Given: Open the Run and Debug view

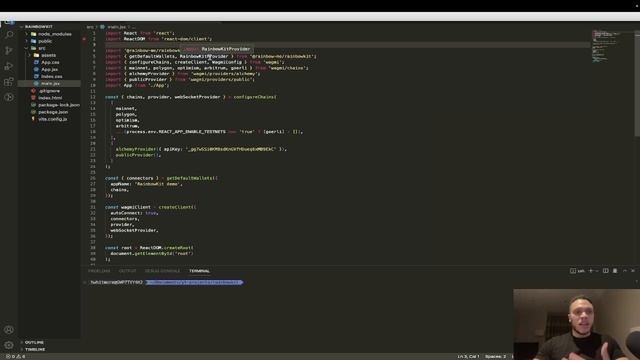Looking at the screenshot, I should (9, 66).
